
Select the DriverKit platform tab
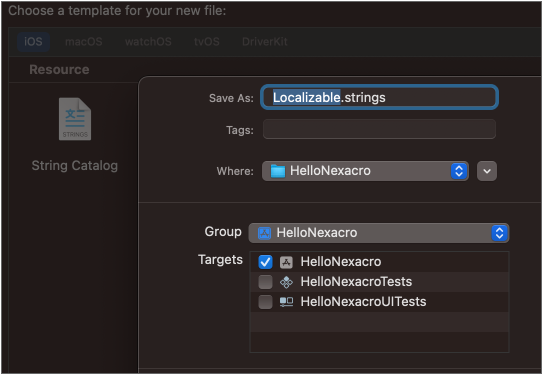265,42
